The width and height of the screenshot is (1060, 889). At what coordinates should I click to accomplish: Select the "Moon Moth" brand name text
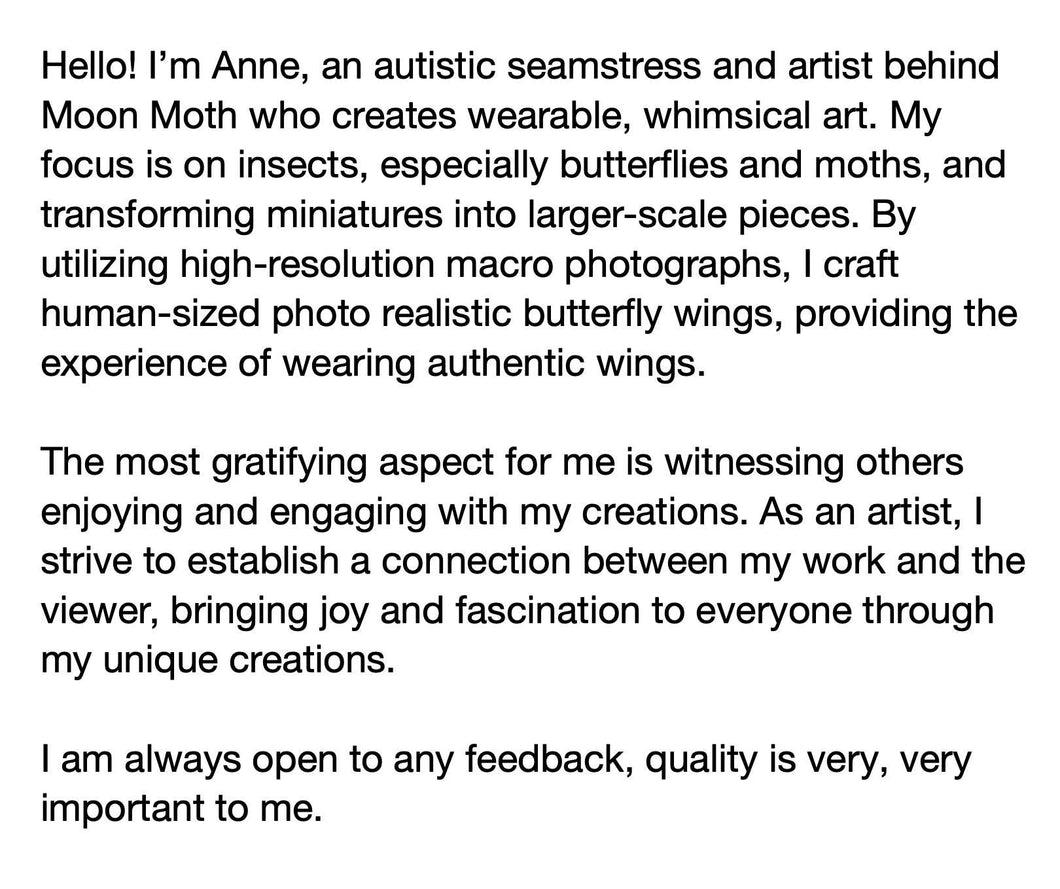[x=139, y=116]
